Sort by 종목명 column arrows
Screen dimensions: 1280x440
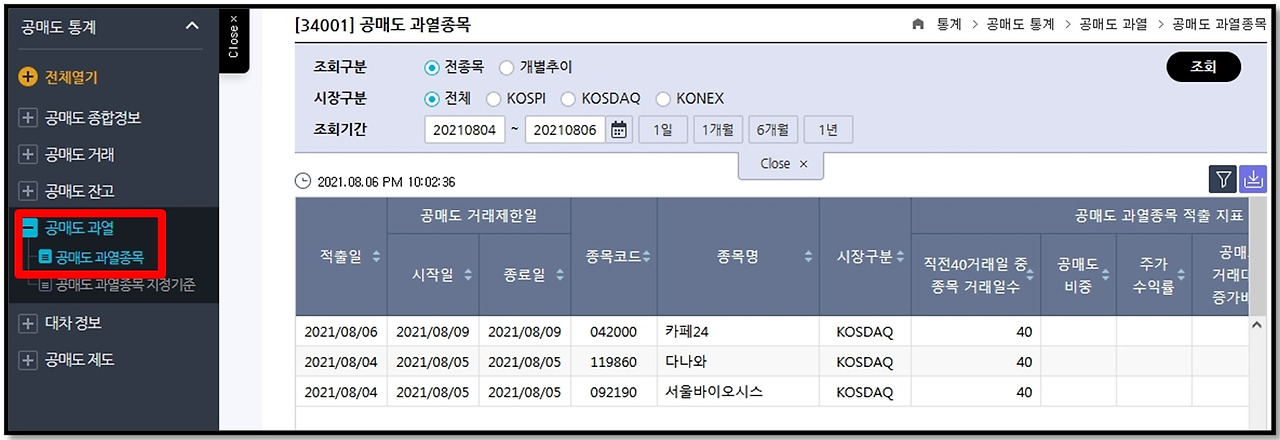808,257
